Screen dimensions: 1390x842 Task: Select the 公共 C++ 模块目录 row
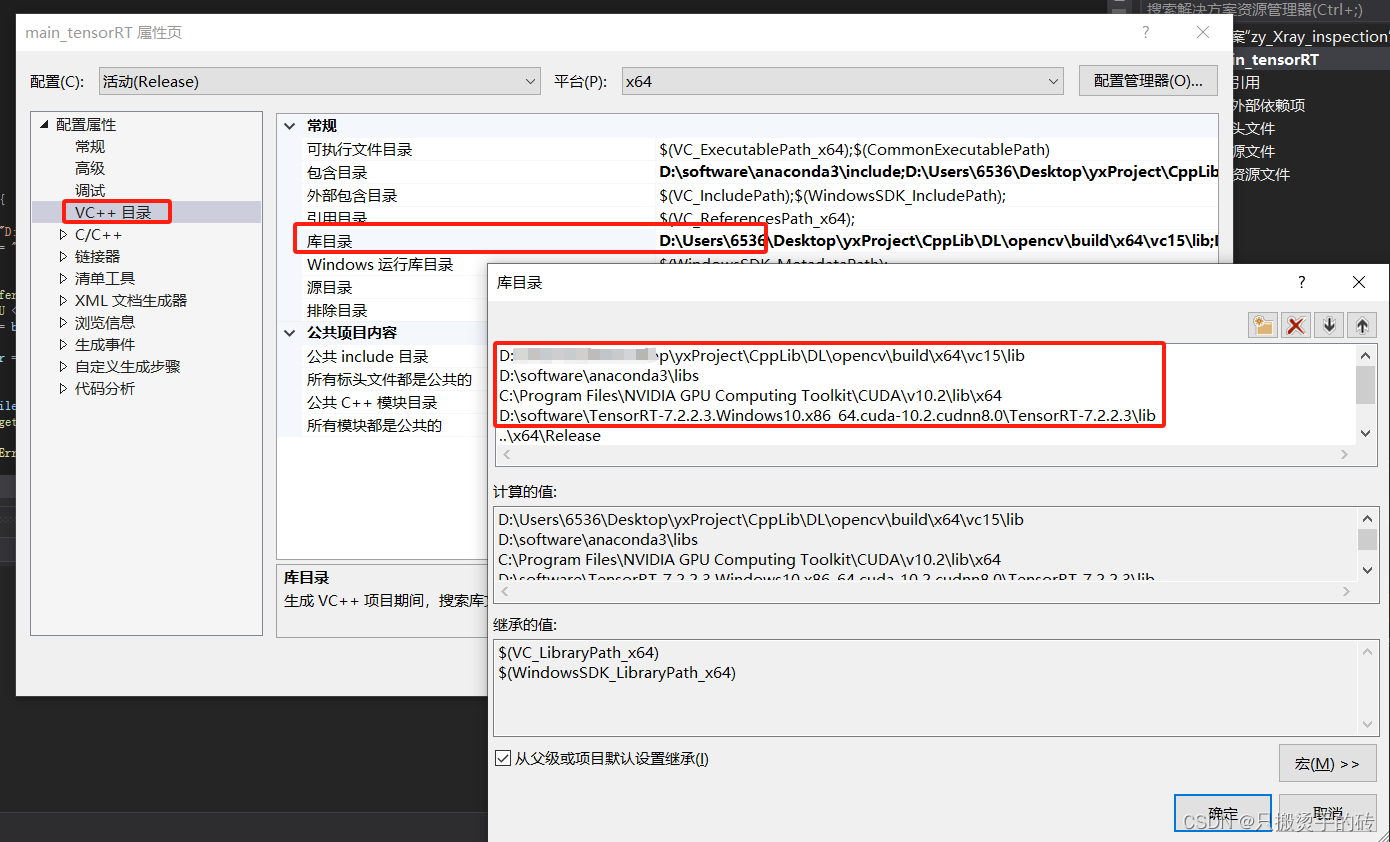(372, 402)
